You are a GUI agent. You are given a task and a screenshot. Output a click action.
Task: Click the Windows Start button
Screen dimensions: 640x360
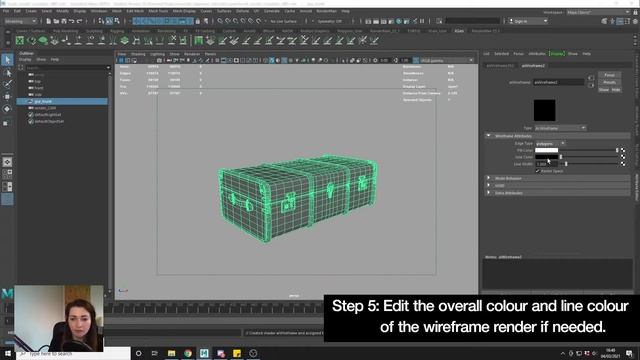click(7, 353)
